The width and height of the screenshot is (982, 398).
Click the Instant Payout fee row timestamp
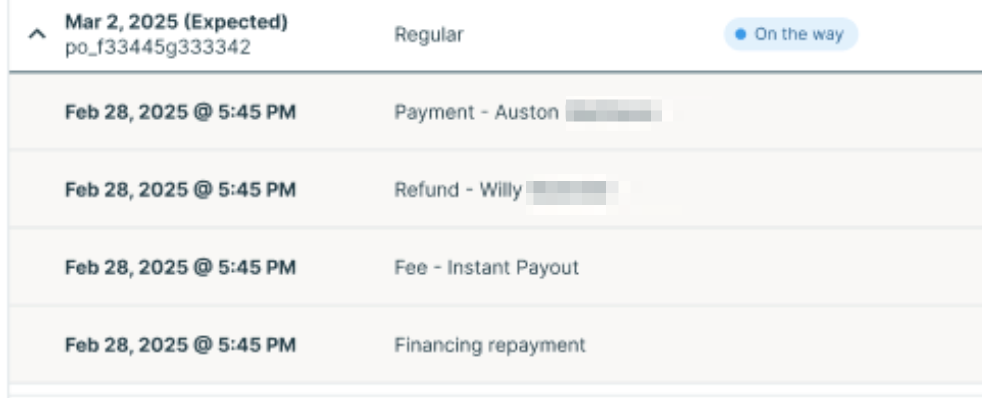[x=180, y=268]
